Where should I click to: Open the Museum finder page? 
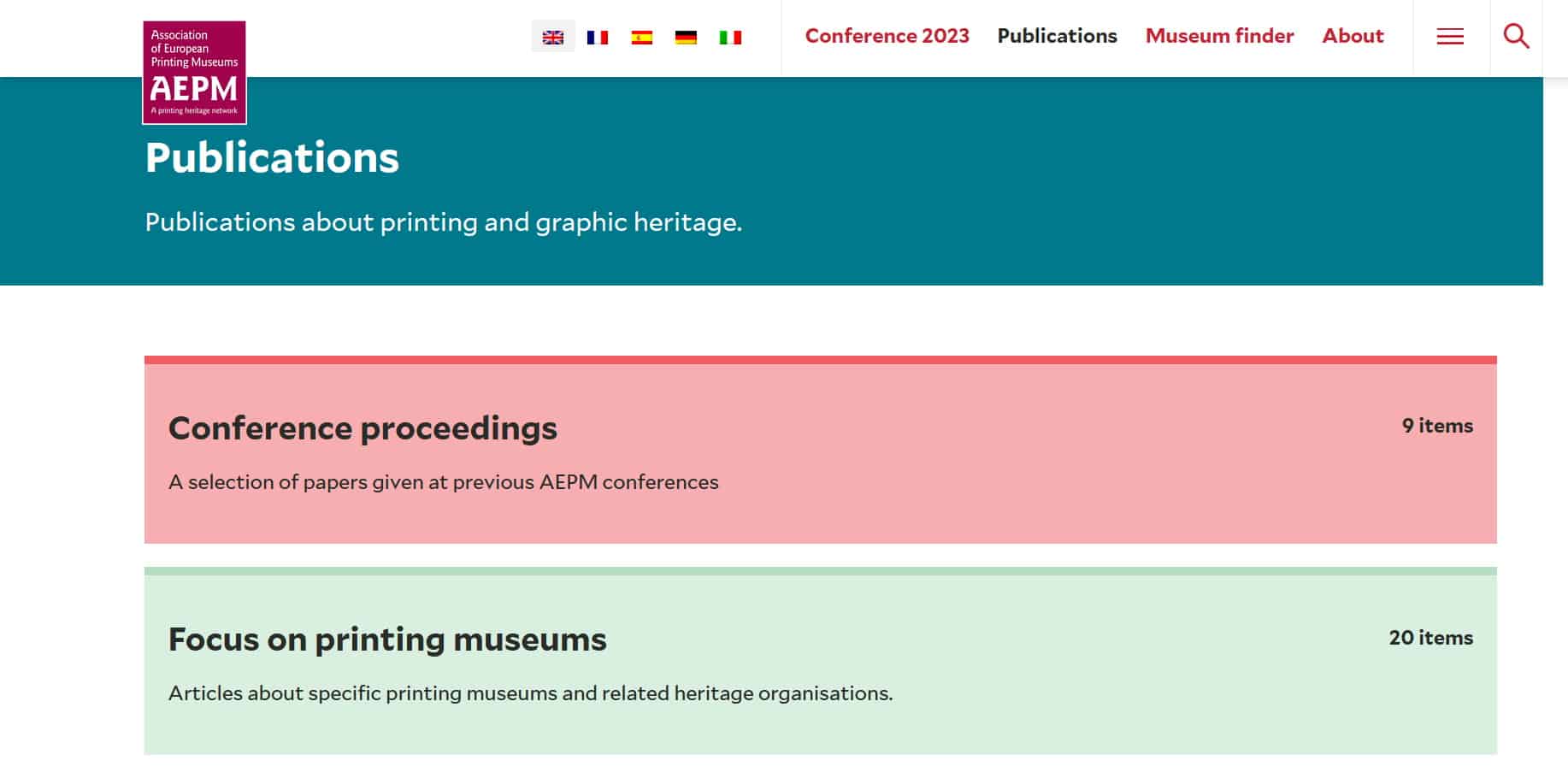click(1219, 36)
